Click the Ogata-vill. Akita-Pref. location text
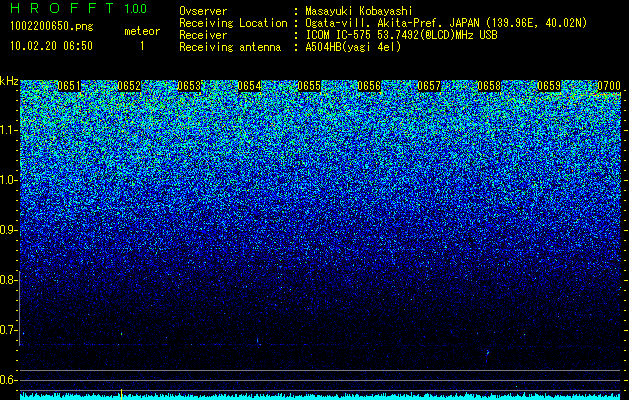The height and width of the screenshot is (400, 629). 446,23
